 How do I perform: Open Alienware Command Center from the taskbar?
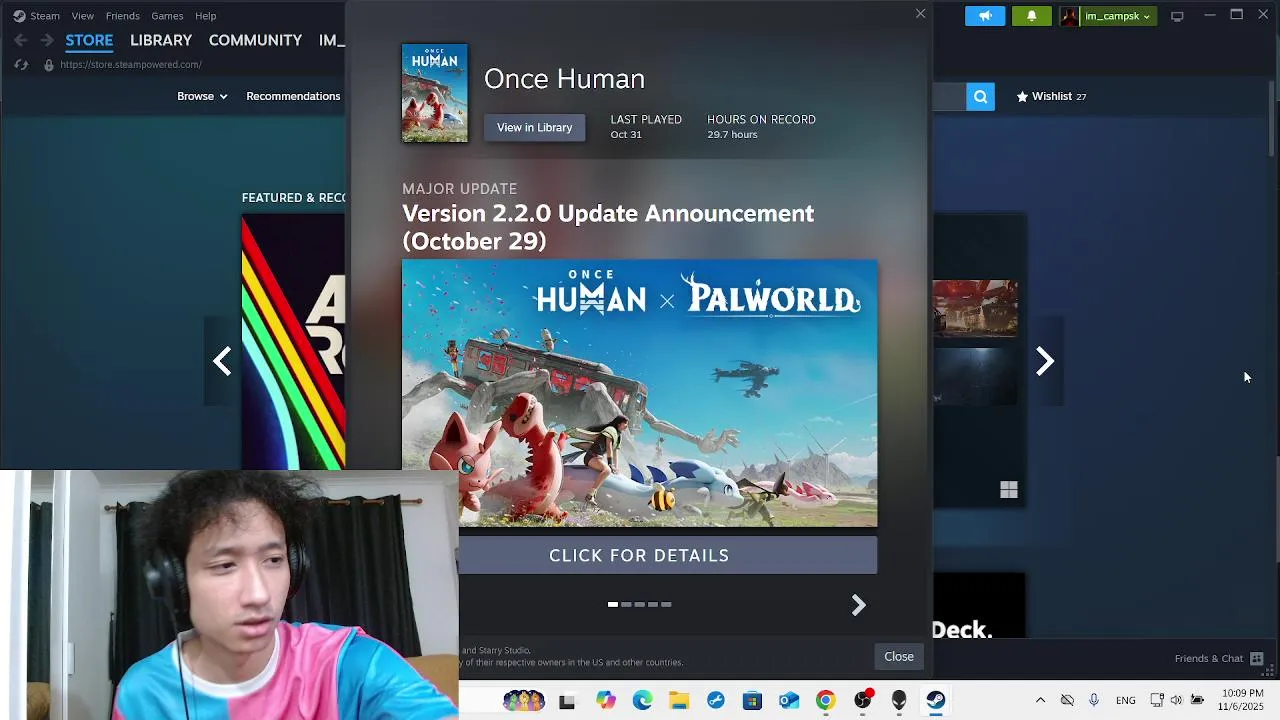click(x=899, y=700)
